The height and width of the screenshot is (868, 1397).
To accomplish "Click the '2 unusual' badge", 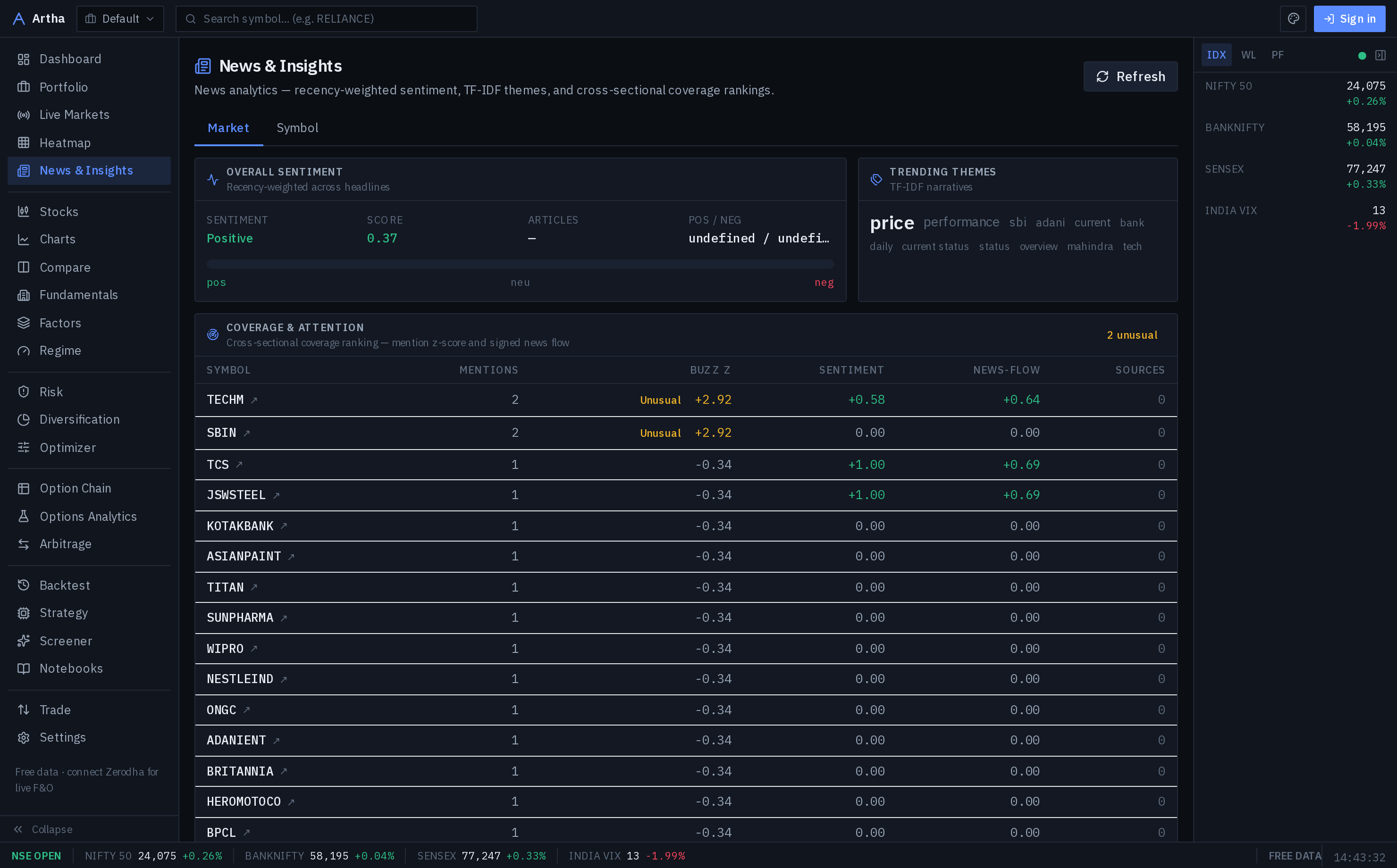I will pyautogui.click(x=1132, y=335).
